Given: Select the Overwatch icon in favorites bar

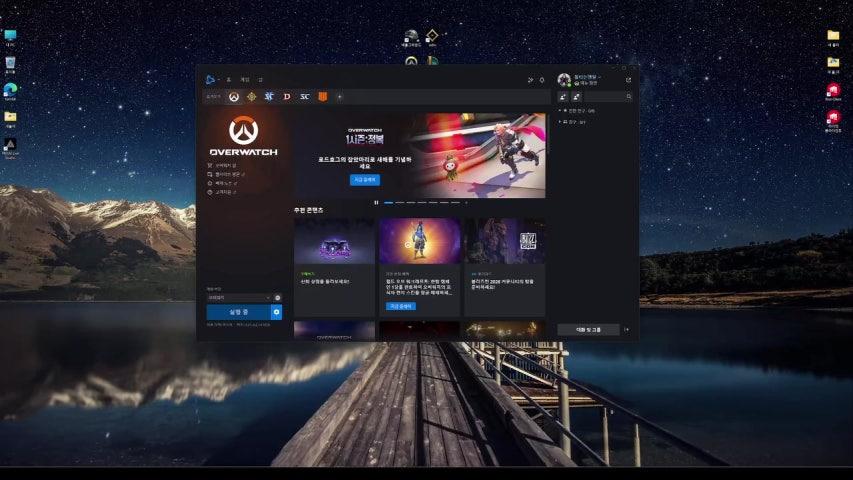Looking at the screenshot, I should 234,97.
